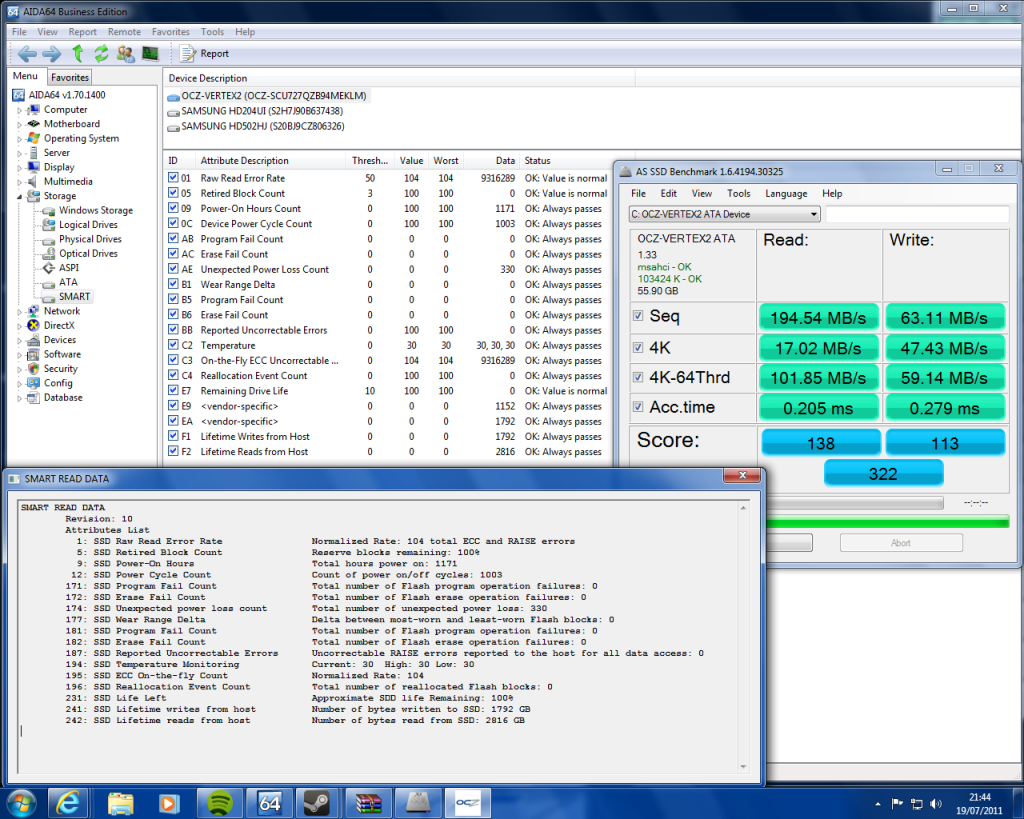Open the Report toolbar button

click(x=204, y=54)
